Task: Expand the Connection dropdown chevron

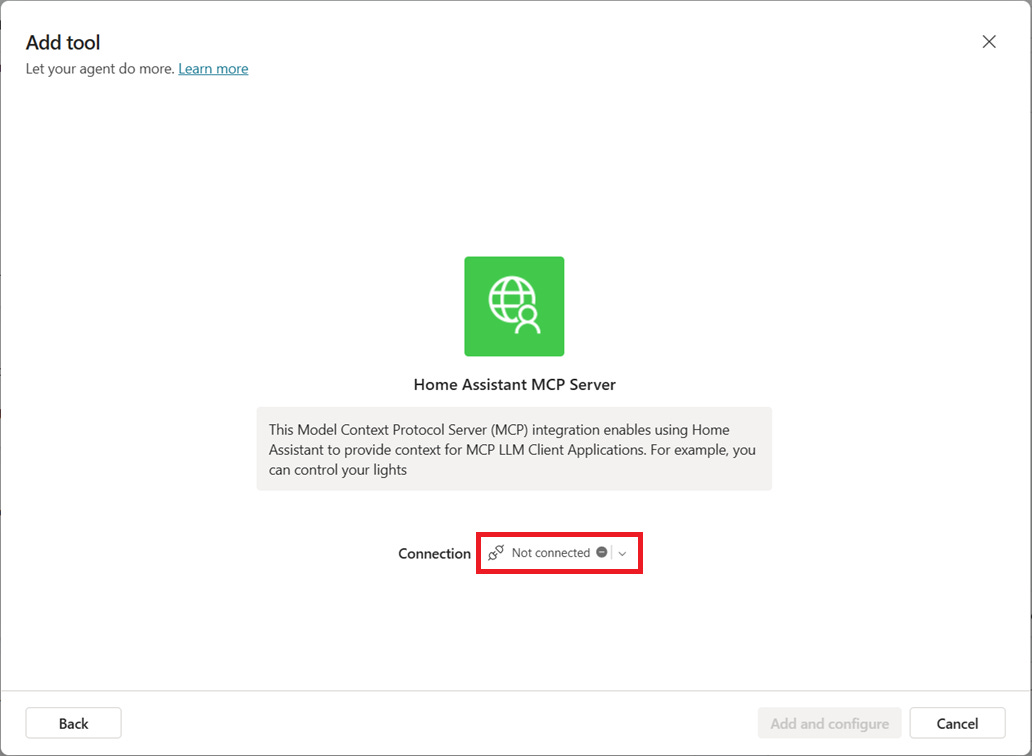Action: pyautogui.click(x=622, y=553)
